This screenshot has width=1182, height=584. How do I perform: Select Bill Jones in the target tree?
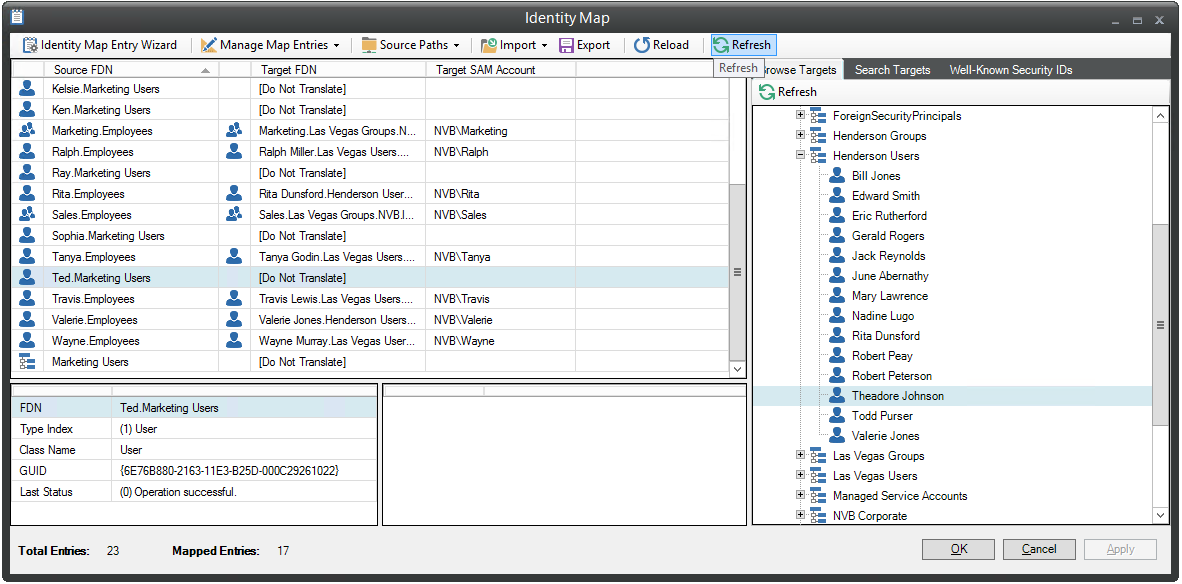(876, 176)
